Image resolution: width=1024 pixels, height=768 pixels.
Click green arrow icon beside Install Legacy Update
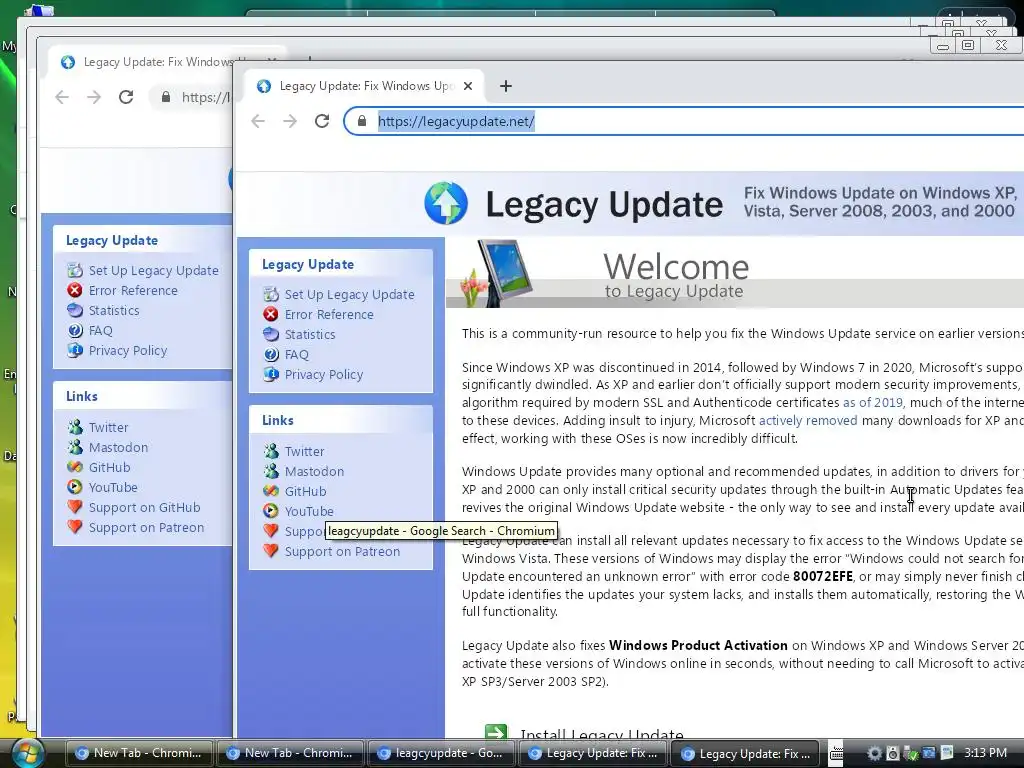tap(496, 733)
